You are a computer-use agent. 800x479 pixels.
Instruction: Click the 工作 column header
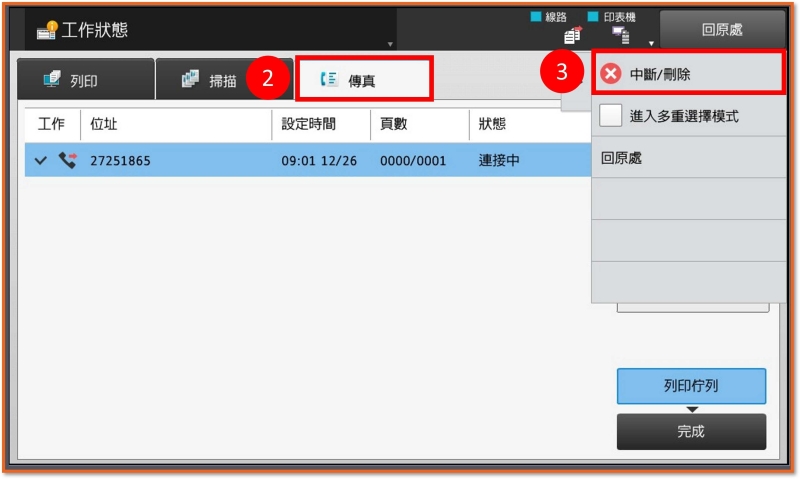tap(51, 123)
